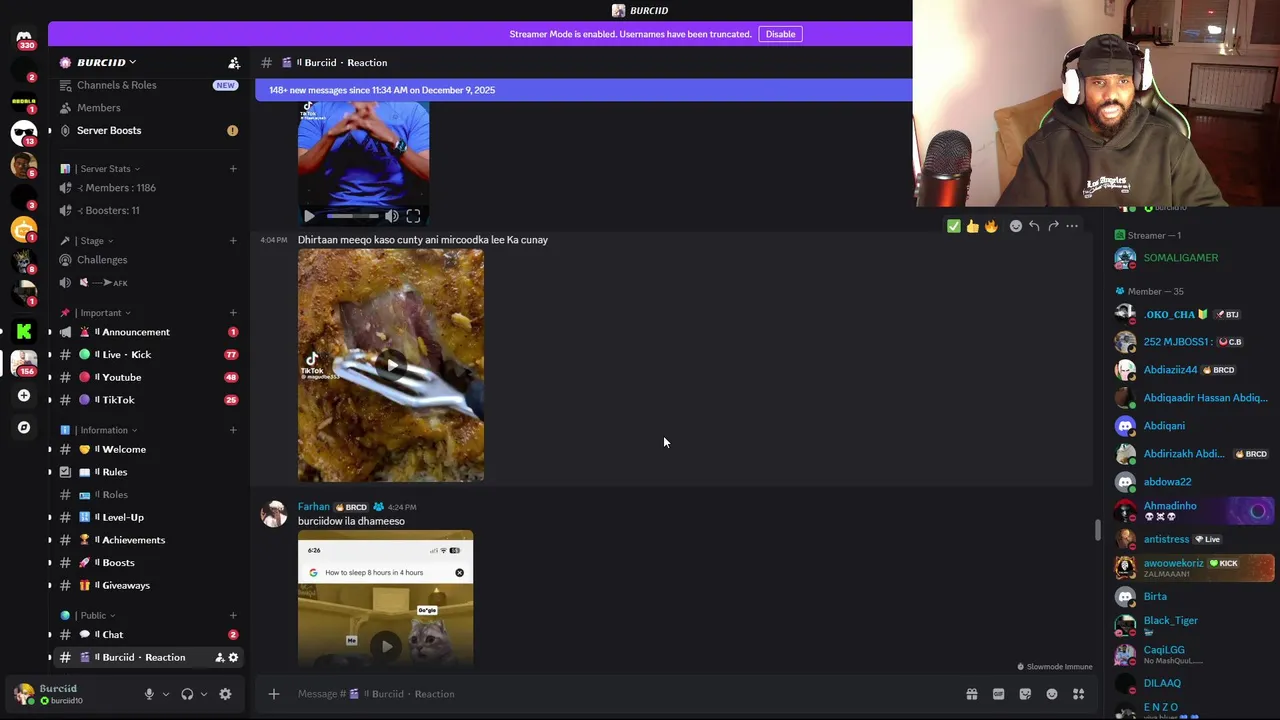This screenshot has width=1280, height=720.
Task: Forward the message arrow icon
Action: click(x=1053, y=226)
